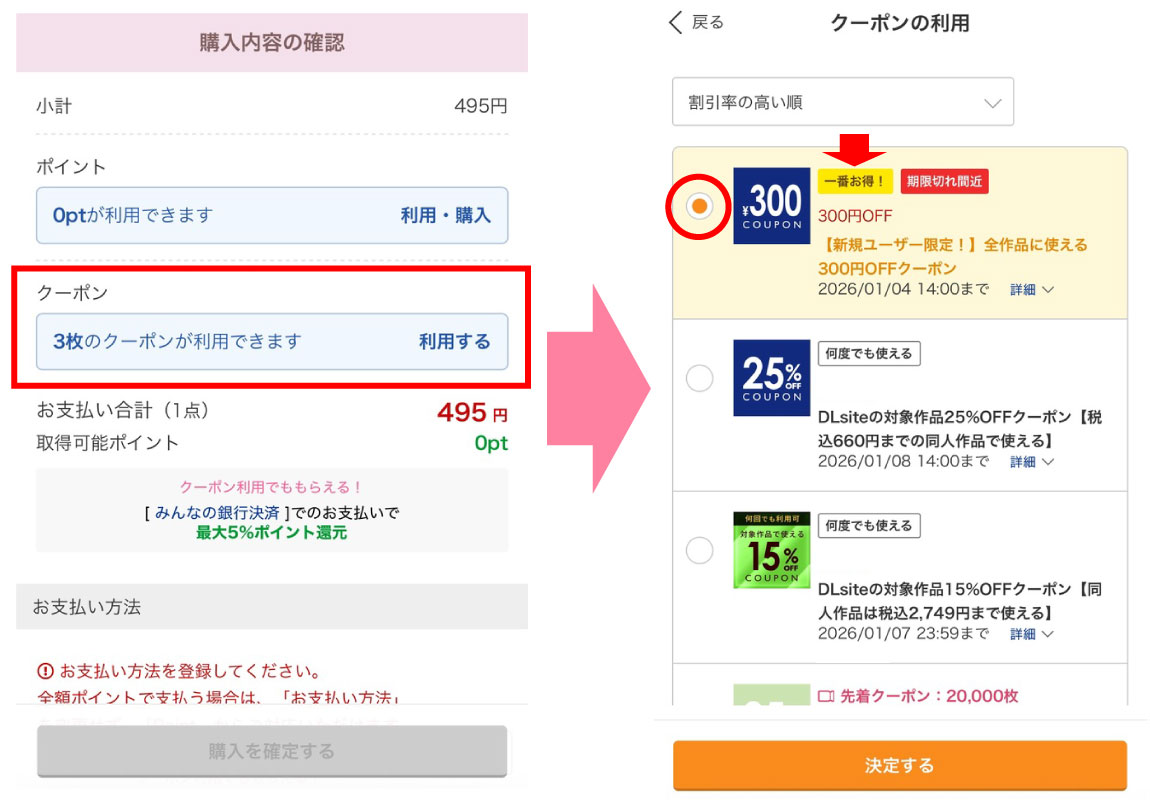Click the 期限切れ間近 red badge
Screen dimensions: 1150x800
[x=944, y=181]
